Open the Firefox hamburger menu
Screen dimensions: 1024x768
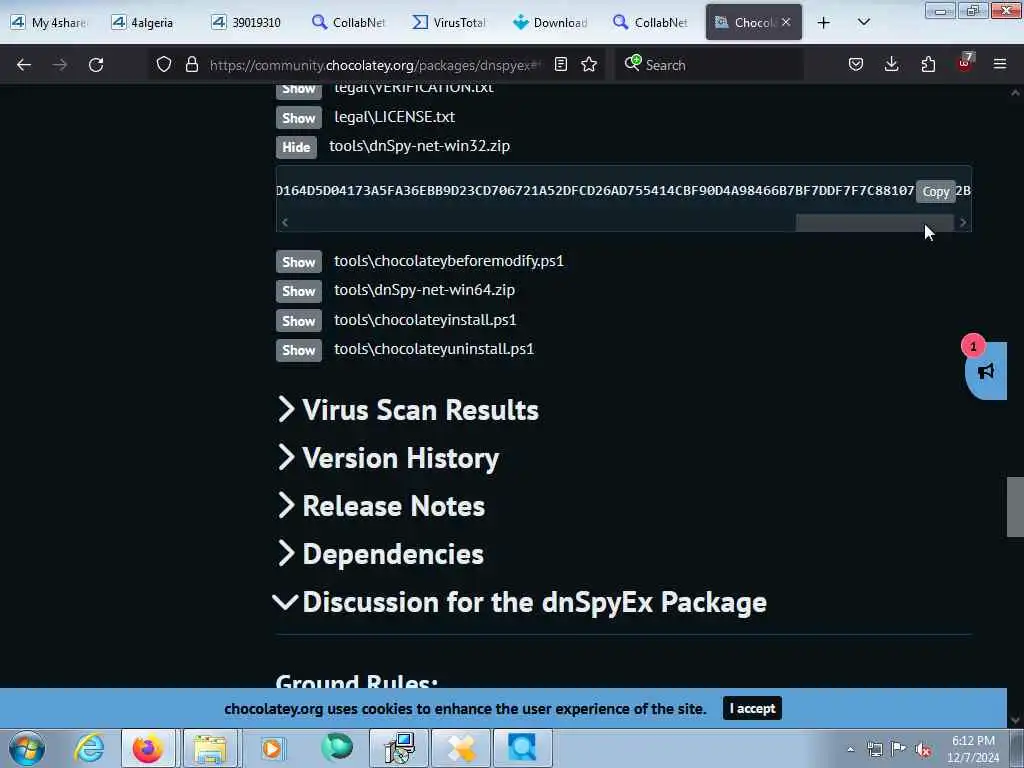pos(1000,64)
